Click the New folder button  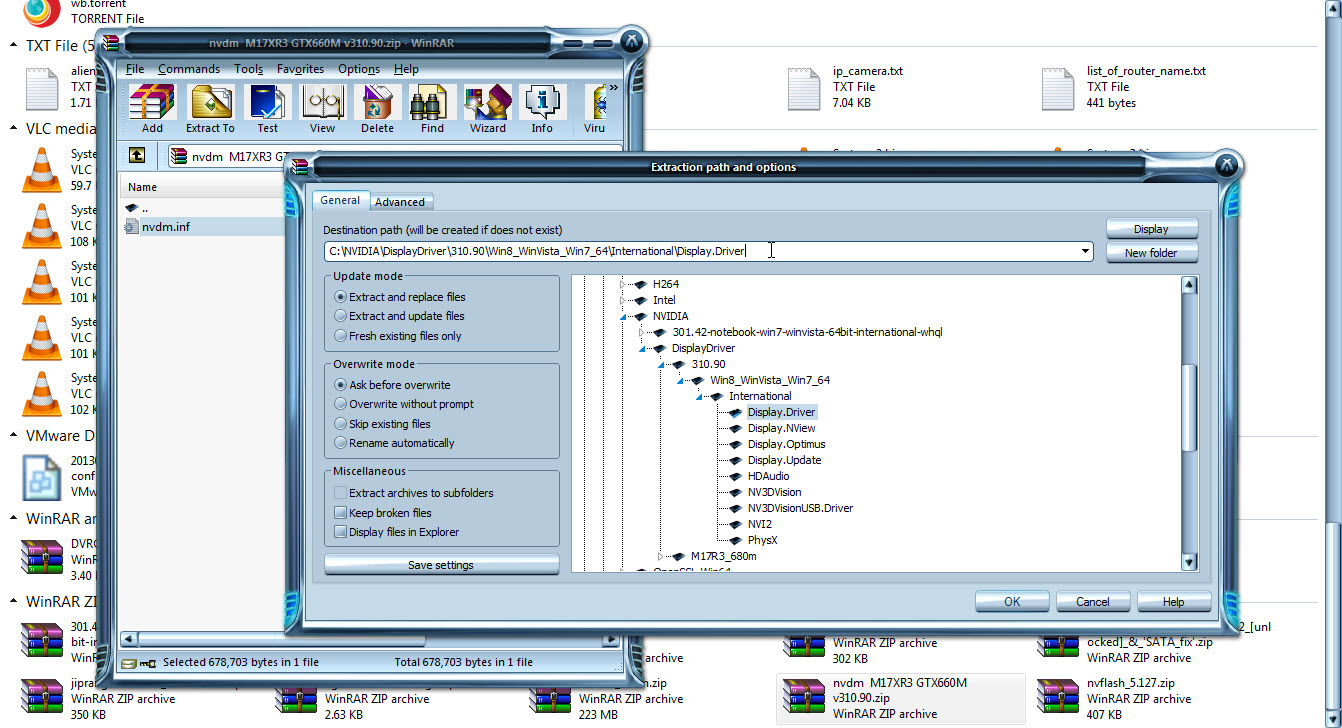[1151, 253]
